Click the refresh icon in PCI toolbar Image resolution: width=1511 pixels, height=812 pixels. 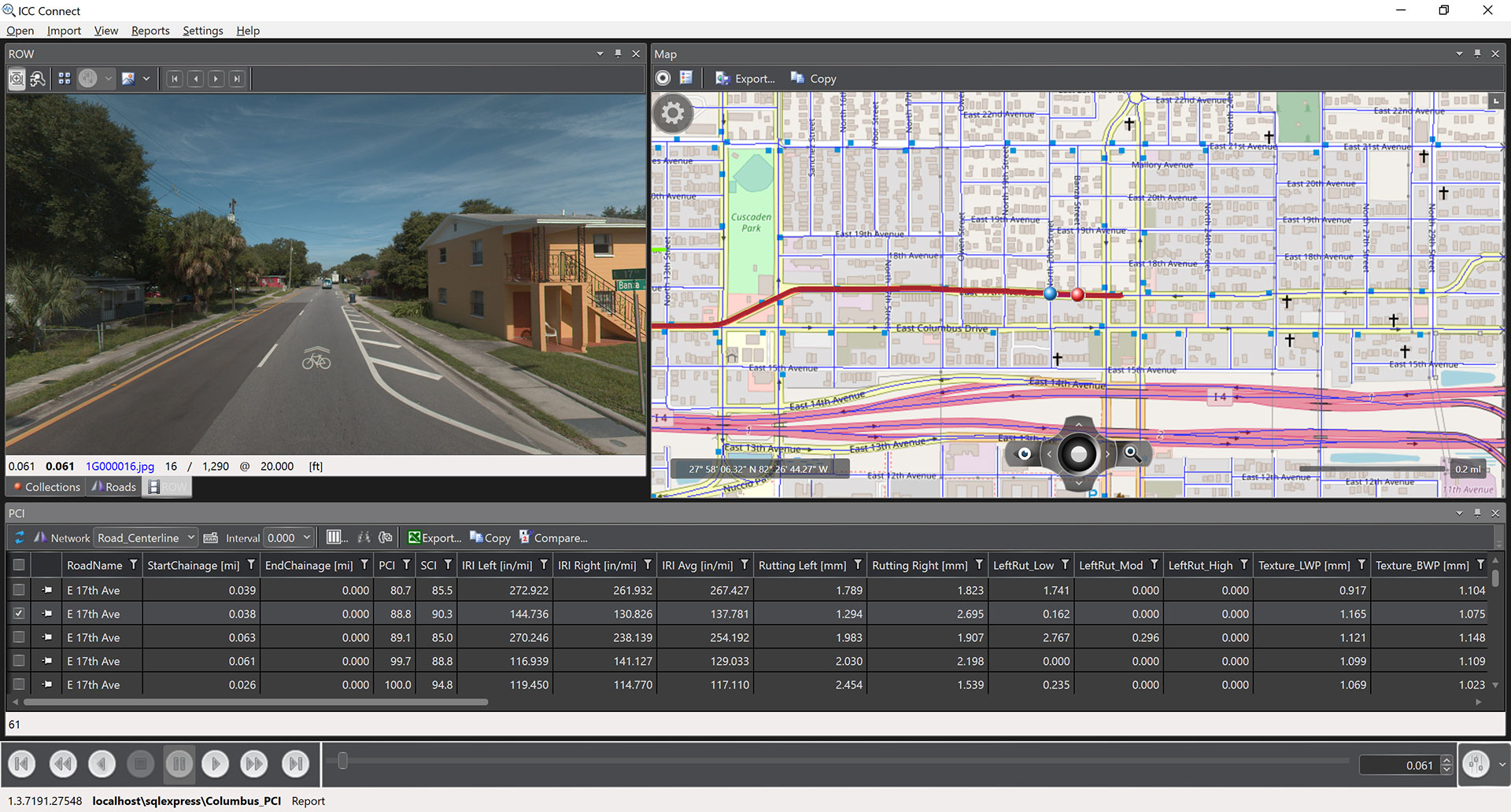[20, 538]
